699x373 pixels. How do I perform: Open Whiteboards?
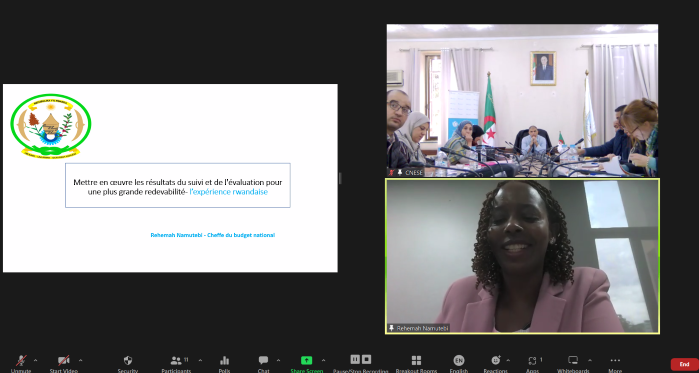(x=573, y=363)
